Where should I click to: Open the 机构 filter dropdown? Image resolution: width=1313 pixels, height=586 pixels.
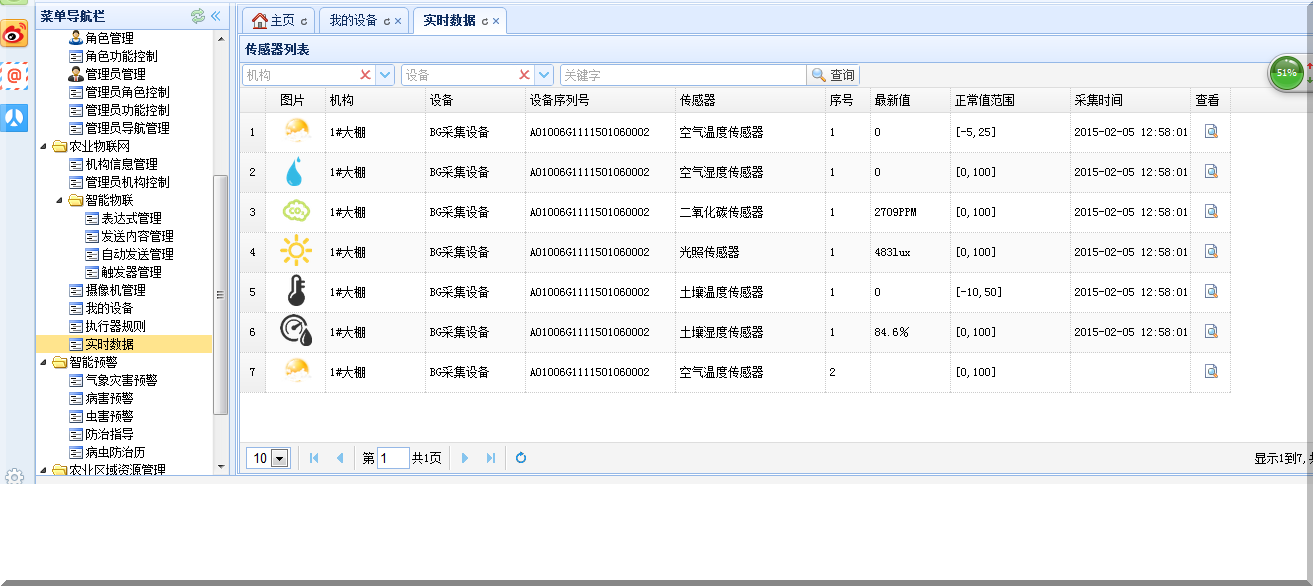pos(385,75)
